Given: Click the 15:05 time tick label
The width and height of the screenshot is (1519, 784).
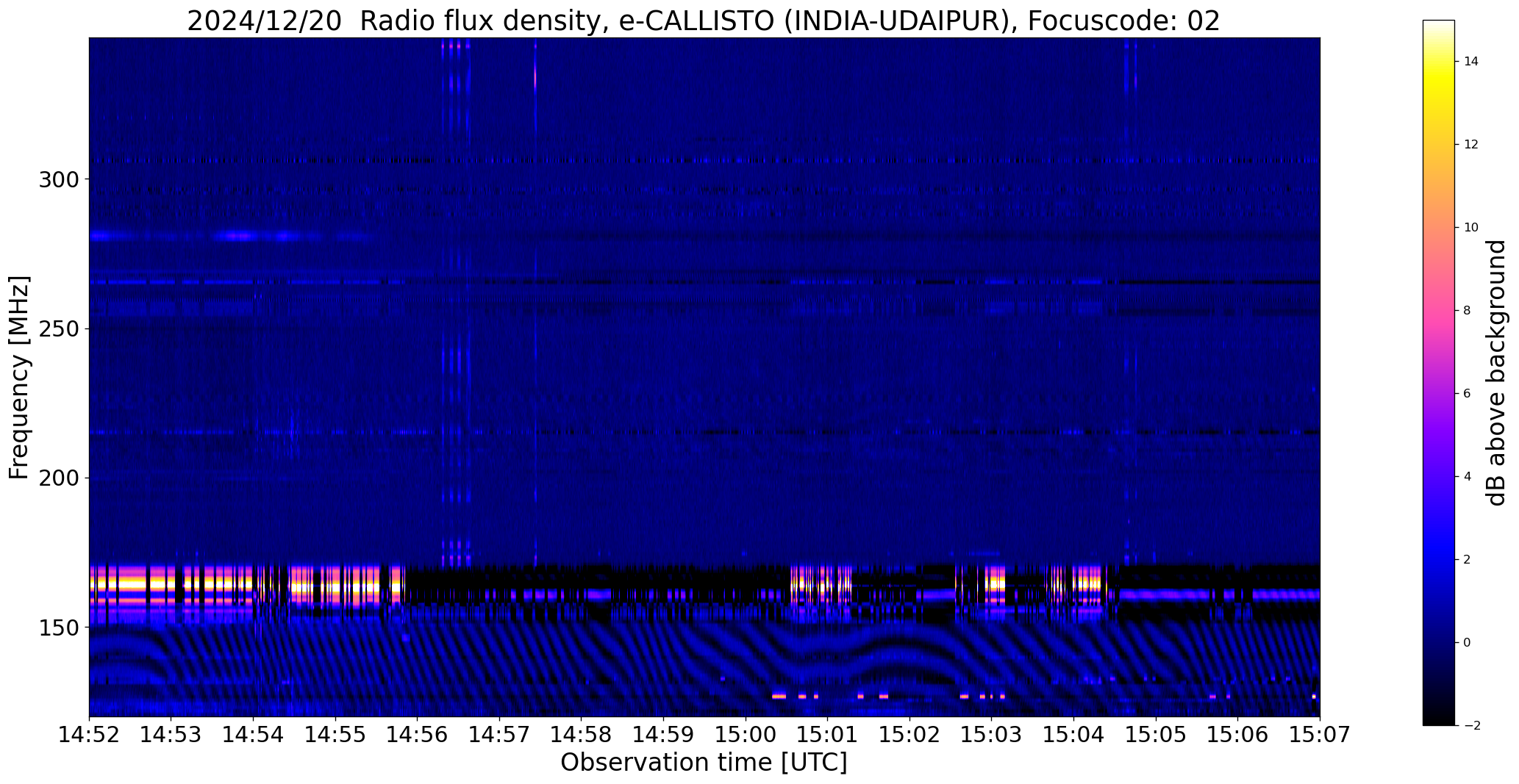Looking at the screenshot, I should click(1156, 735).
